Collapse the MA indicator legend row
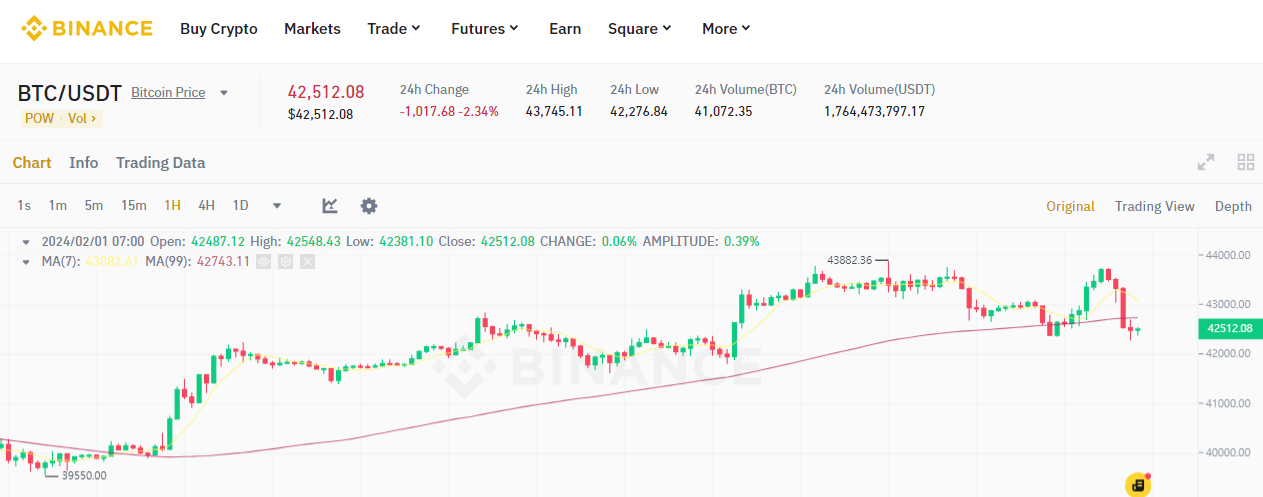The width and height of the screenshot is (1263, 497). pos(27,262)
